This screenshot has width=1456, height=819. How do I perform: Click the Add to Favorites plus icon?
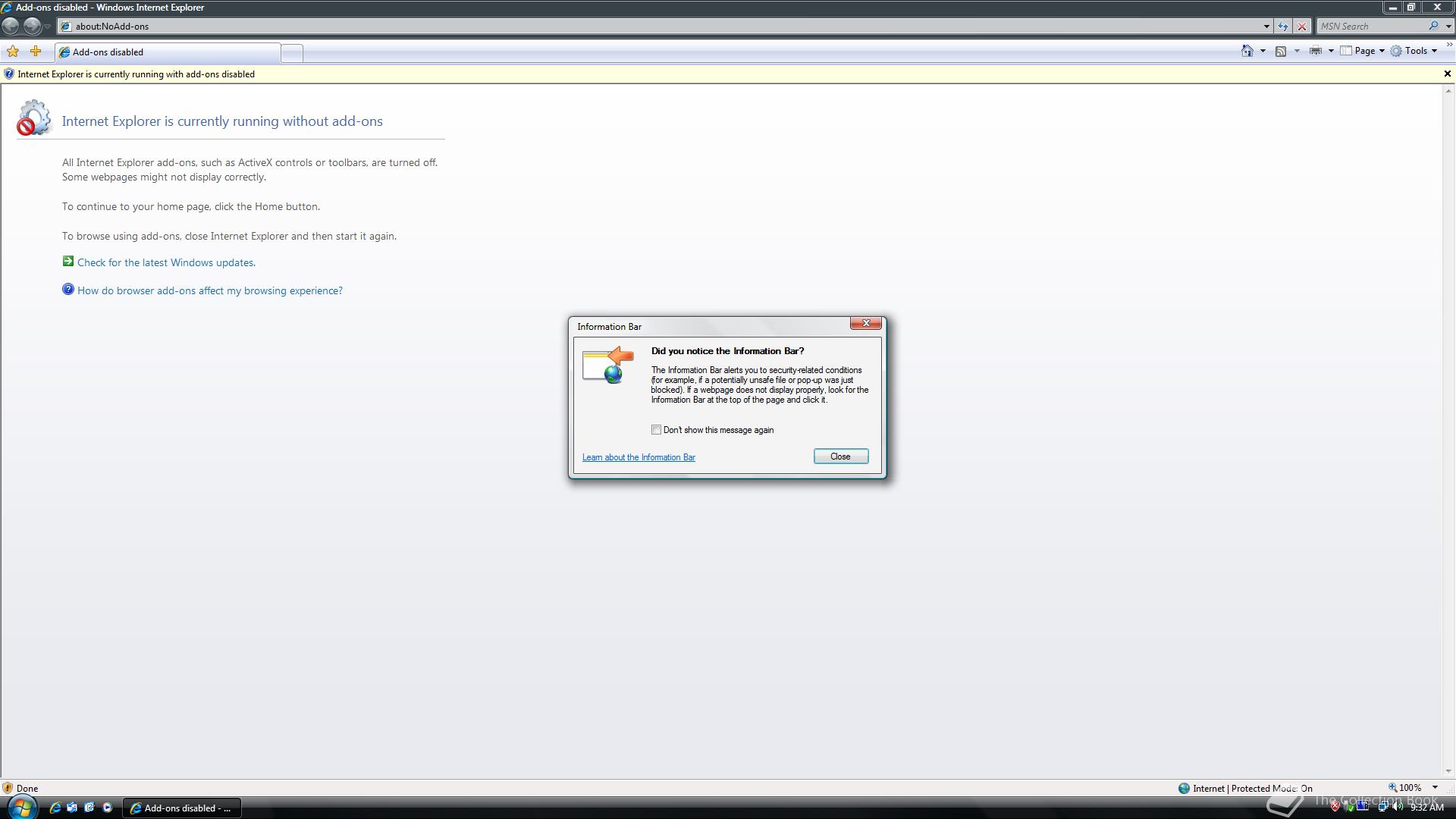(36, 52)
